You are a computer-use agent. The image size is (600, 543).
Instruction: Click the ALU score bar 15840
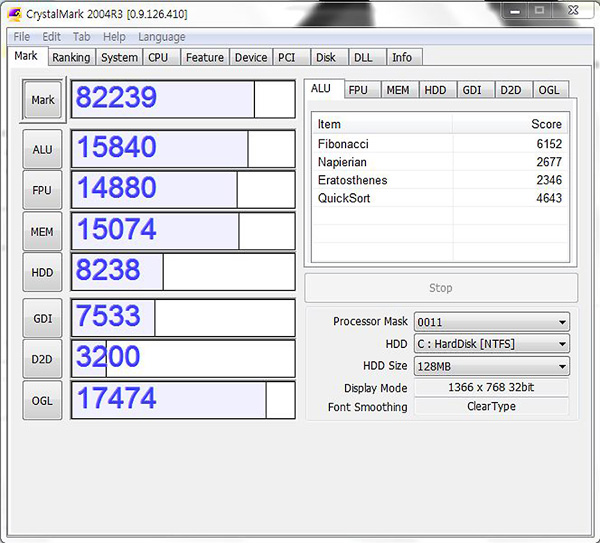pos(183,148)
